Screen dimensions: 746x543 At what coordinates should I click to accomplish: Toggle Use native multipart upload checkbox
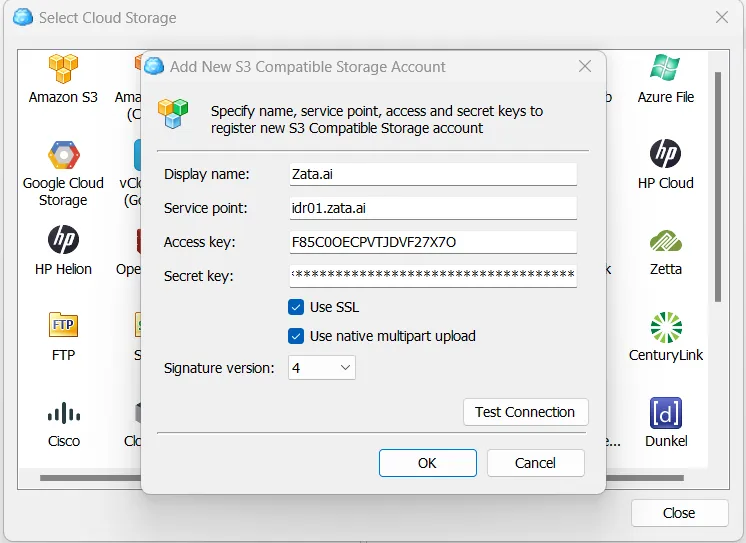click(296, 336)
